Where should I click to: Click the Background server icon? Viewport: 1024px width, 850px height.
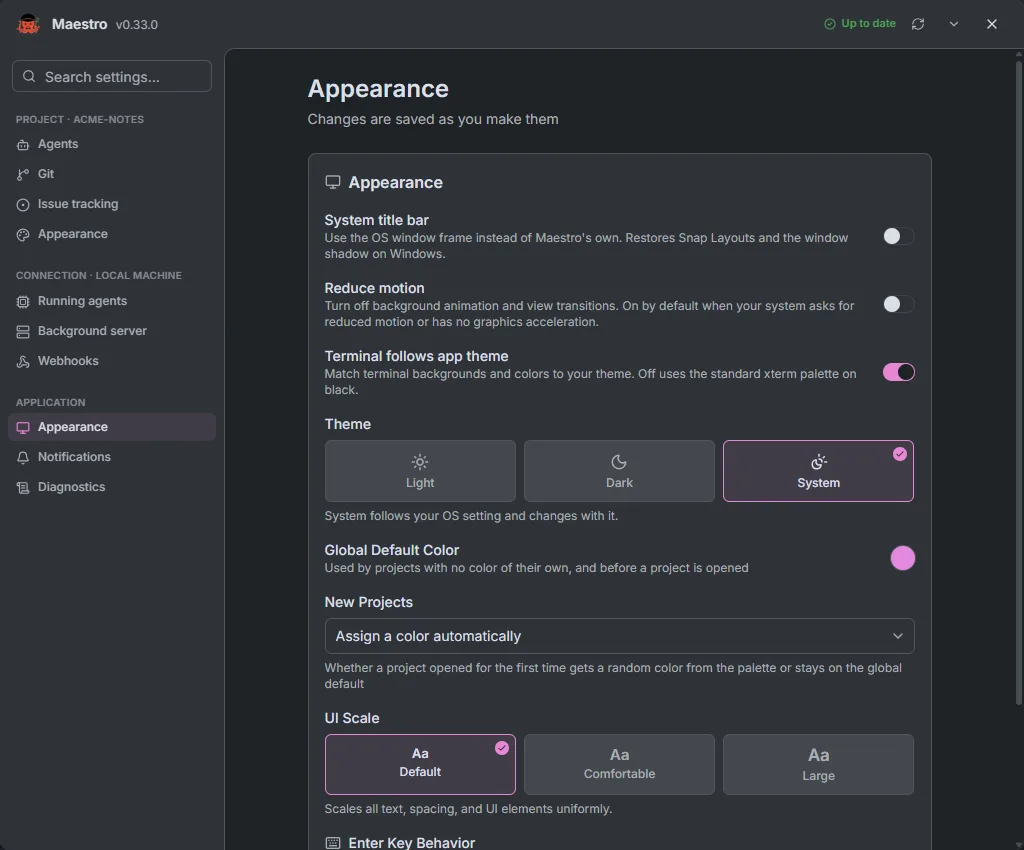click(x=23, y=332)
